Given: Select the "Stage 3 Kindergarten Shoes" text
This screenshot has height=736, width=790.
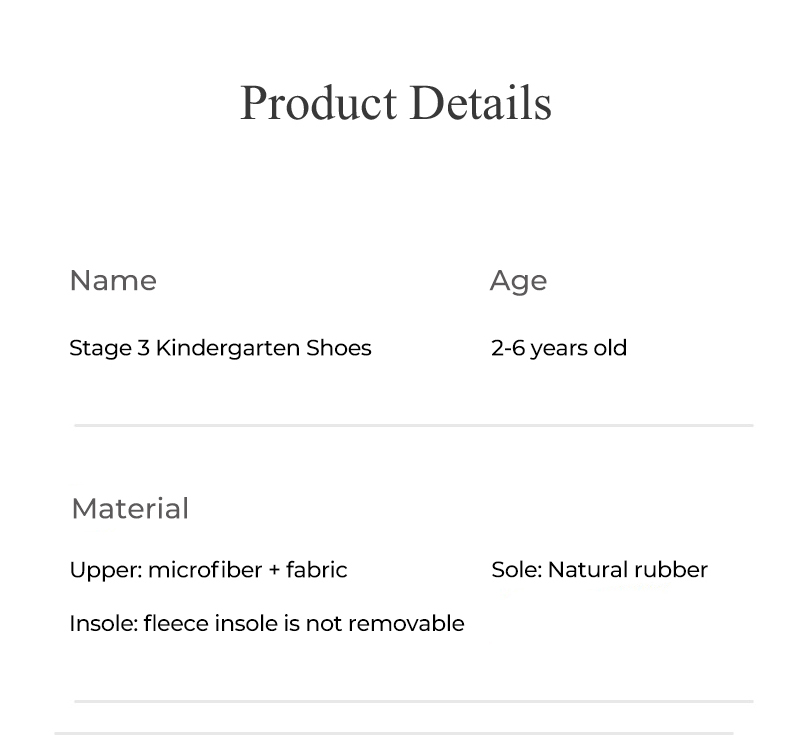Looking at the screenshot, I should coord(220,348).
